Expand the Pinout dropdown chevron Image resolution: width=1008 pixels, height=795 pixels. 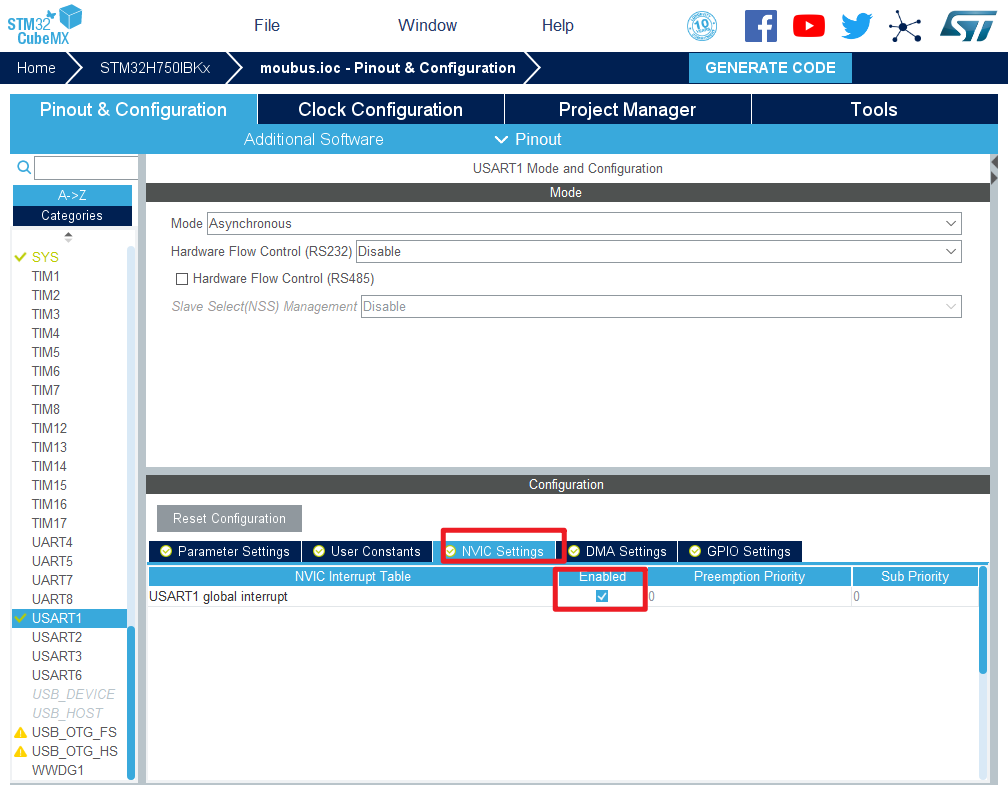[502, 139]
